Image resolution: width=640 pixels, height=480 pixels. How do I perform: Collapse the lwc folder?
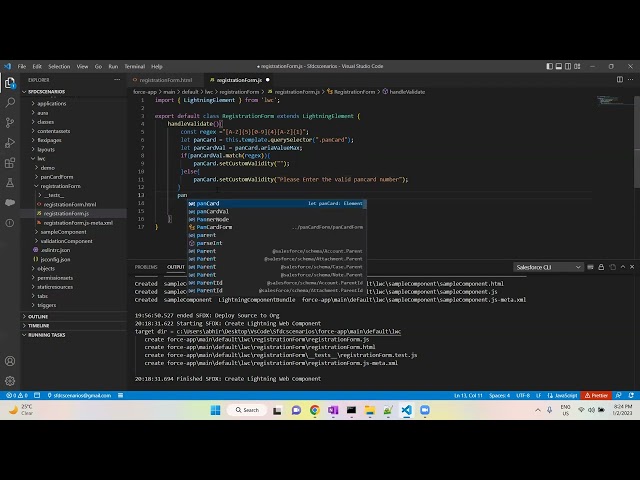(41, 158)
